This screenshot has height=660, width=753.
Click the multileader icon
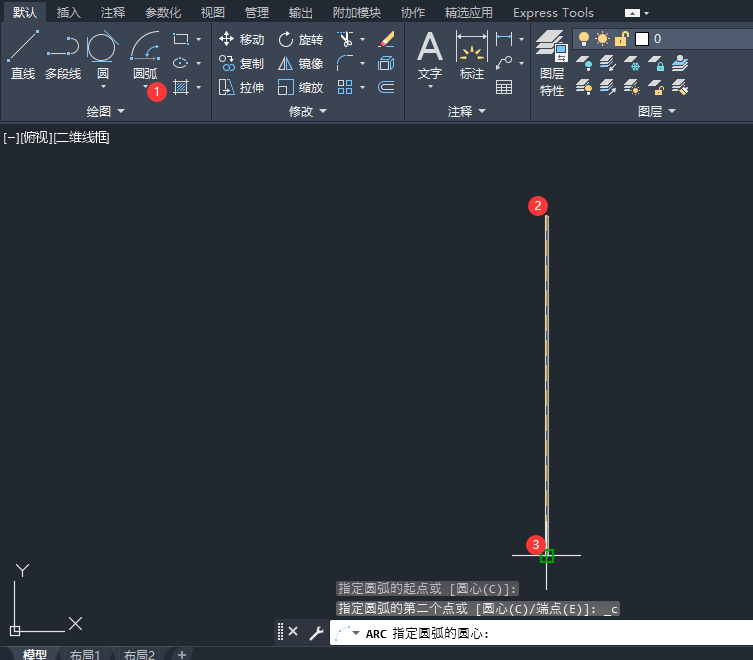pyautogui.click(x=504, y=63)
